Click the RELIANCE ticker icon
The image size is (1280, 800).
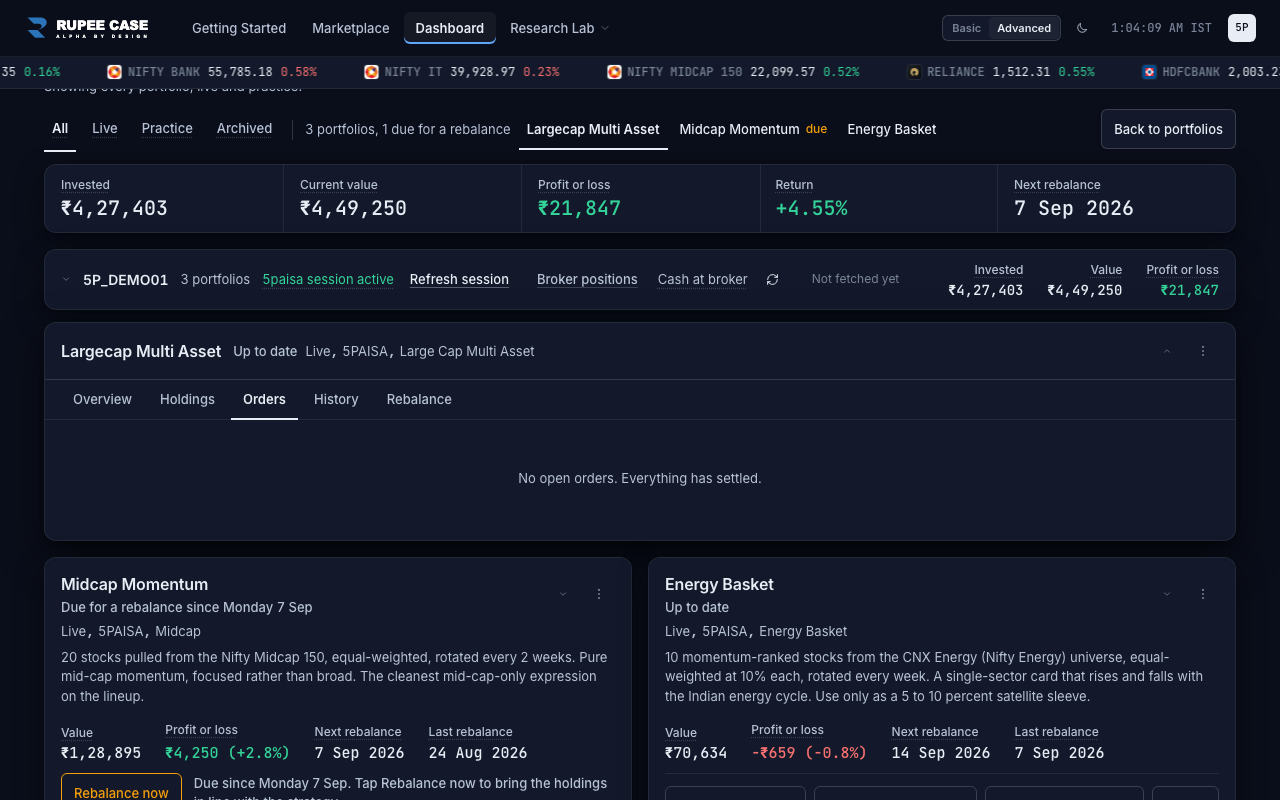(914, 72)
